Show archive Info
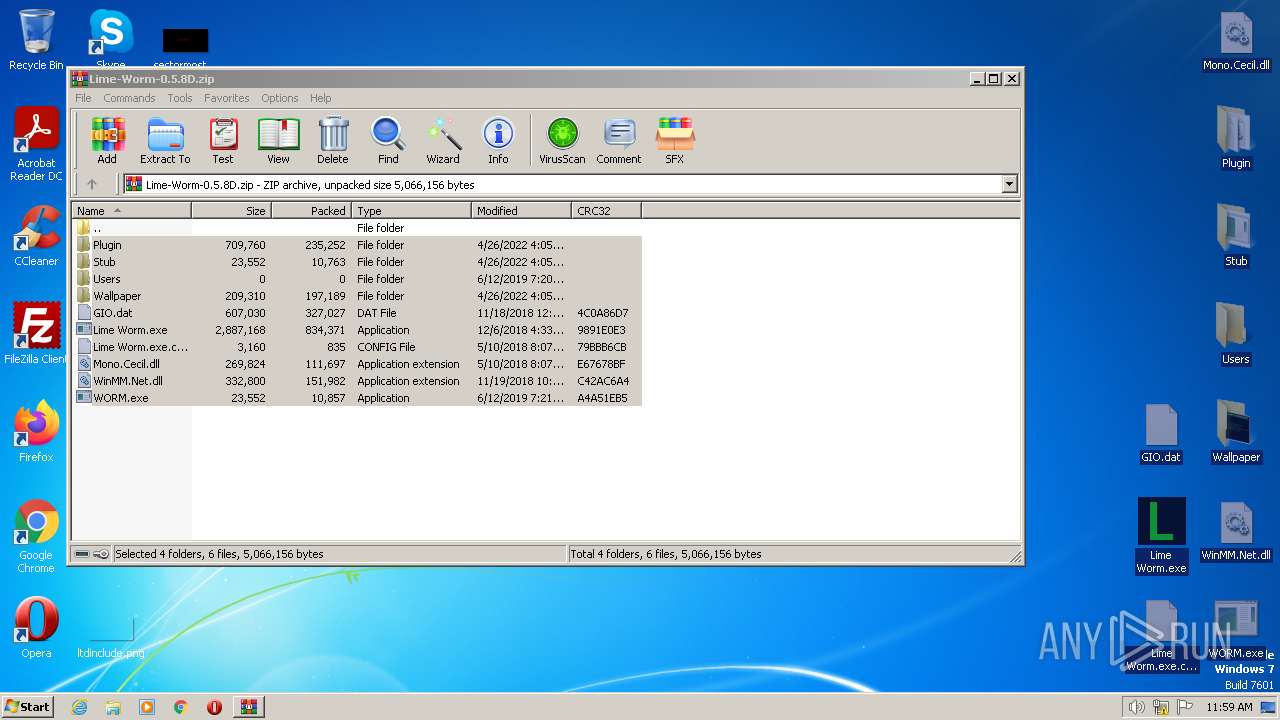The width and height of the screenshot is (1280, 720). tap(498, 140)
